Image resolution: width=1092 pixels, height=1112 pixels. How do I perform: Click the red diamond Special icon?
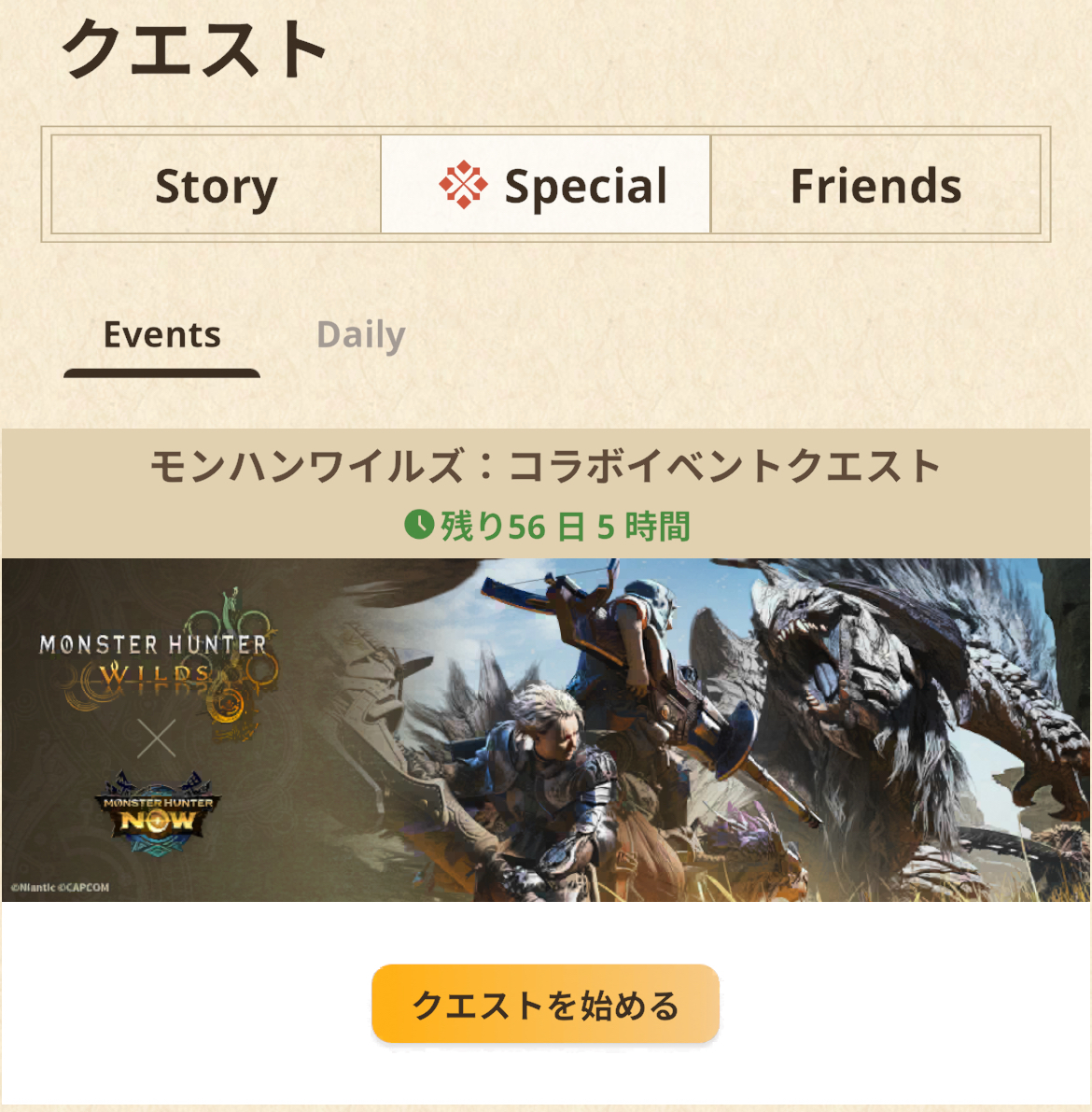pyautogui.click(x=463, y=185)
